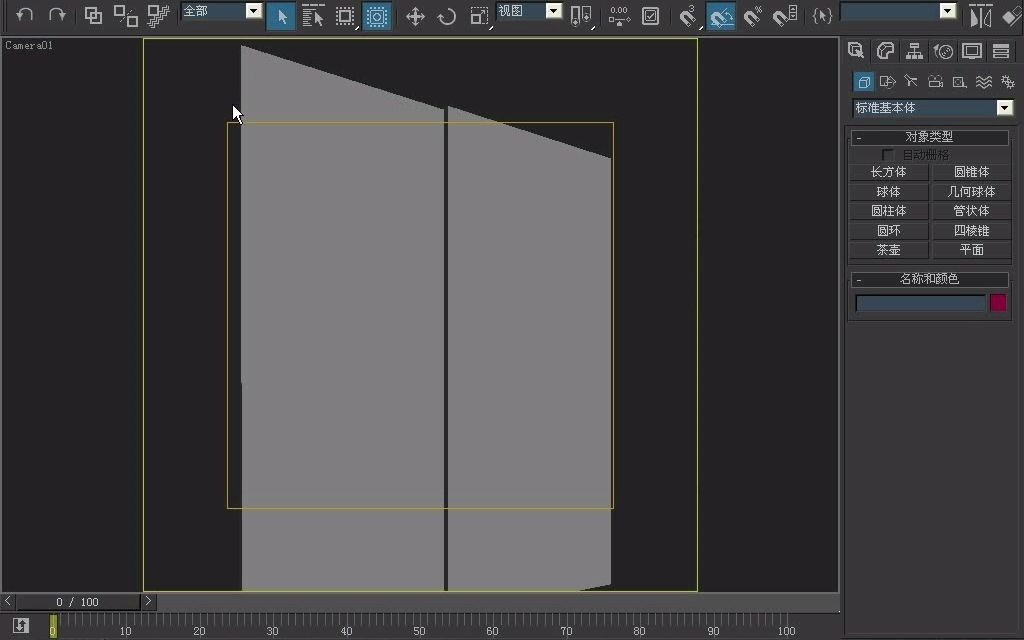Open Select by Name dialog
The height and width of the screenshot is (640, 1024).
click(x=313, y=16)
